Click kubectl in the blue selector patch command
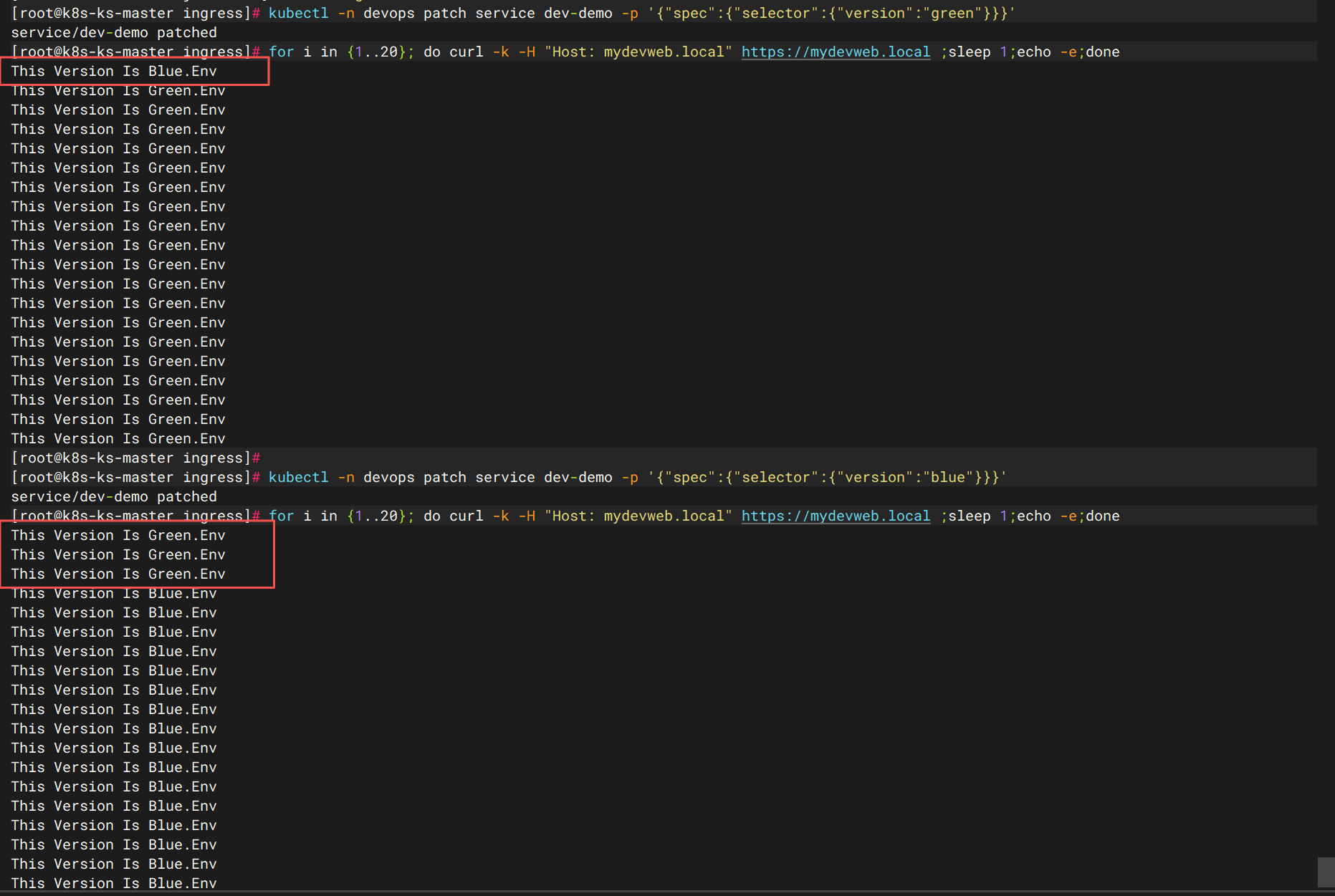Viewport: 1335px width, 896px height. point(298,477)
